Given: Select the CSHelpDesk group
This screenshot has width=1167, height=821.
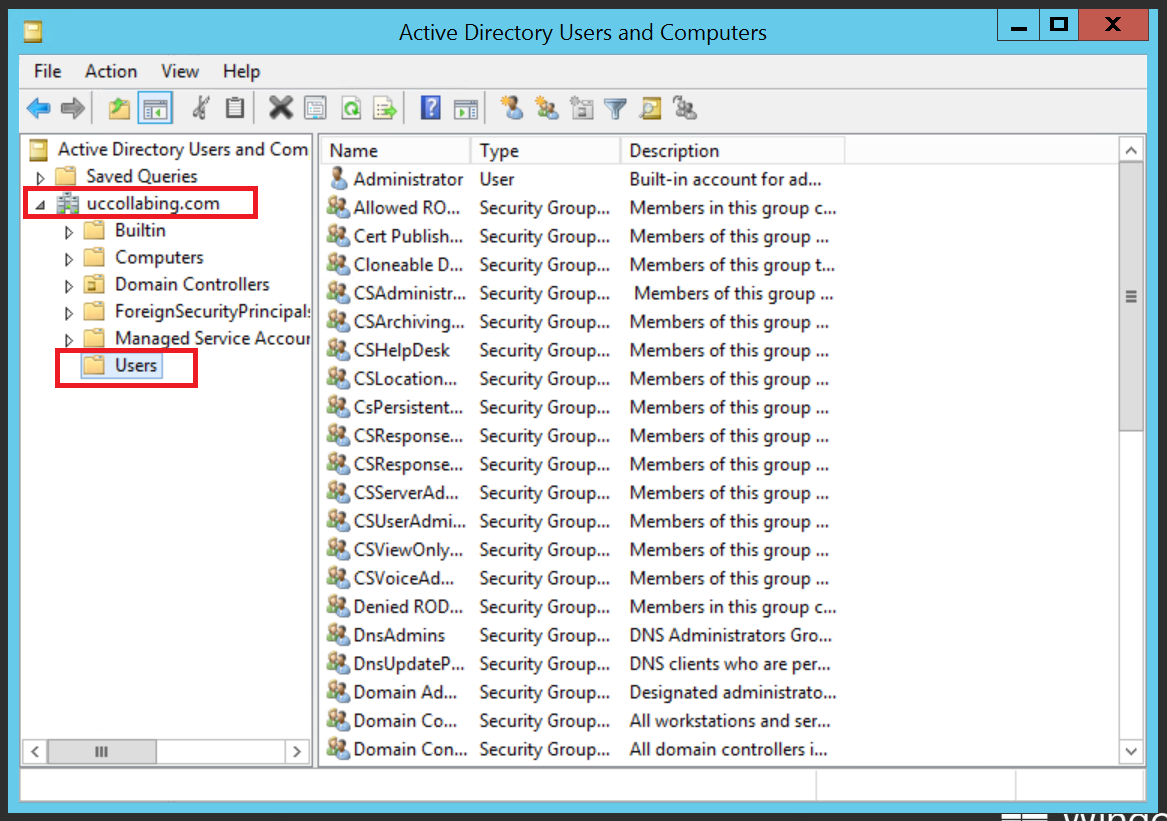Looking at the screenshot, I should click(584, 351).
